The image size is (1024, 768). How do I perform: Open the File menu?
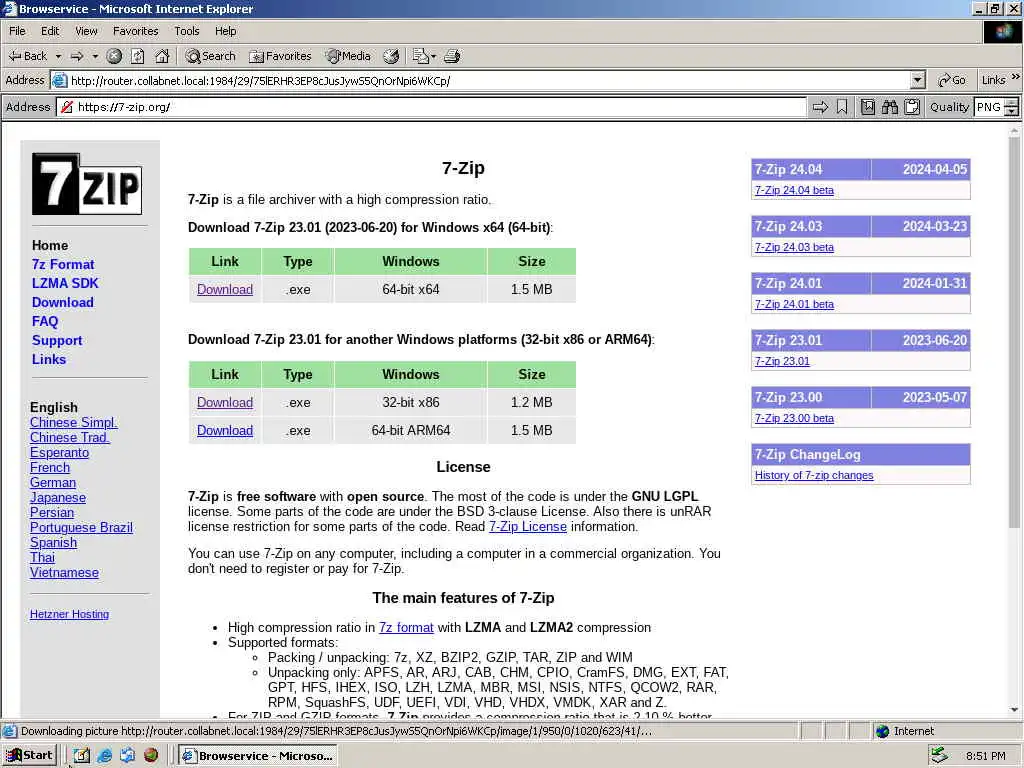tap(17, 31)
